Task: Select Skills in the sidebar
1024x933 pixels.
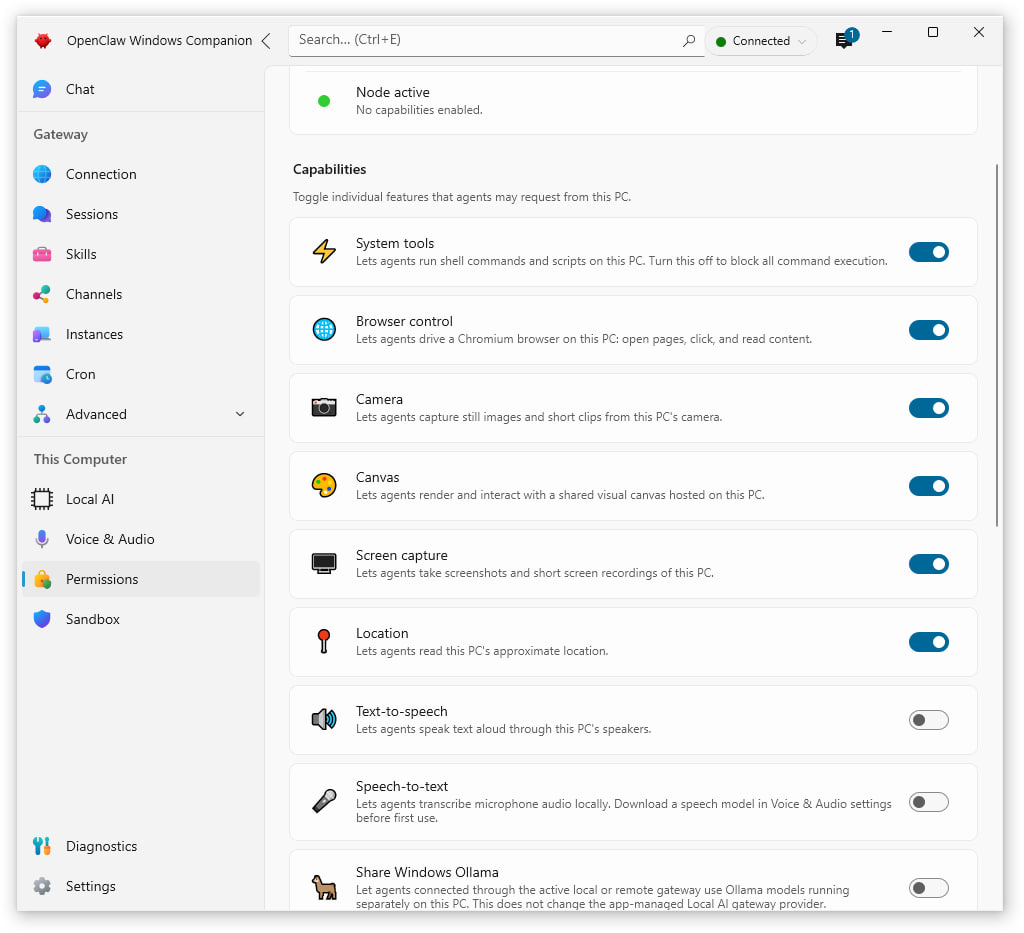Action: [141, 254]
